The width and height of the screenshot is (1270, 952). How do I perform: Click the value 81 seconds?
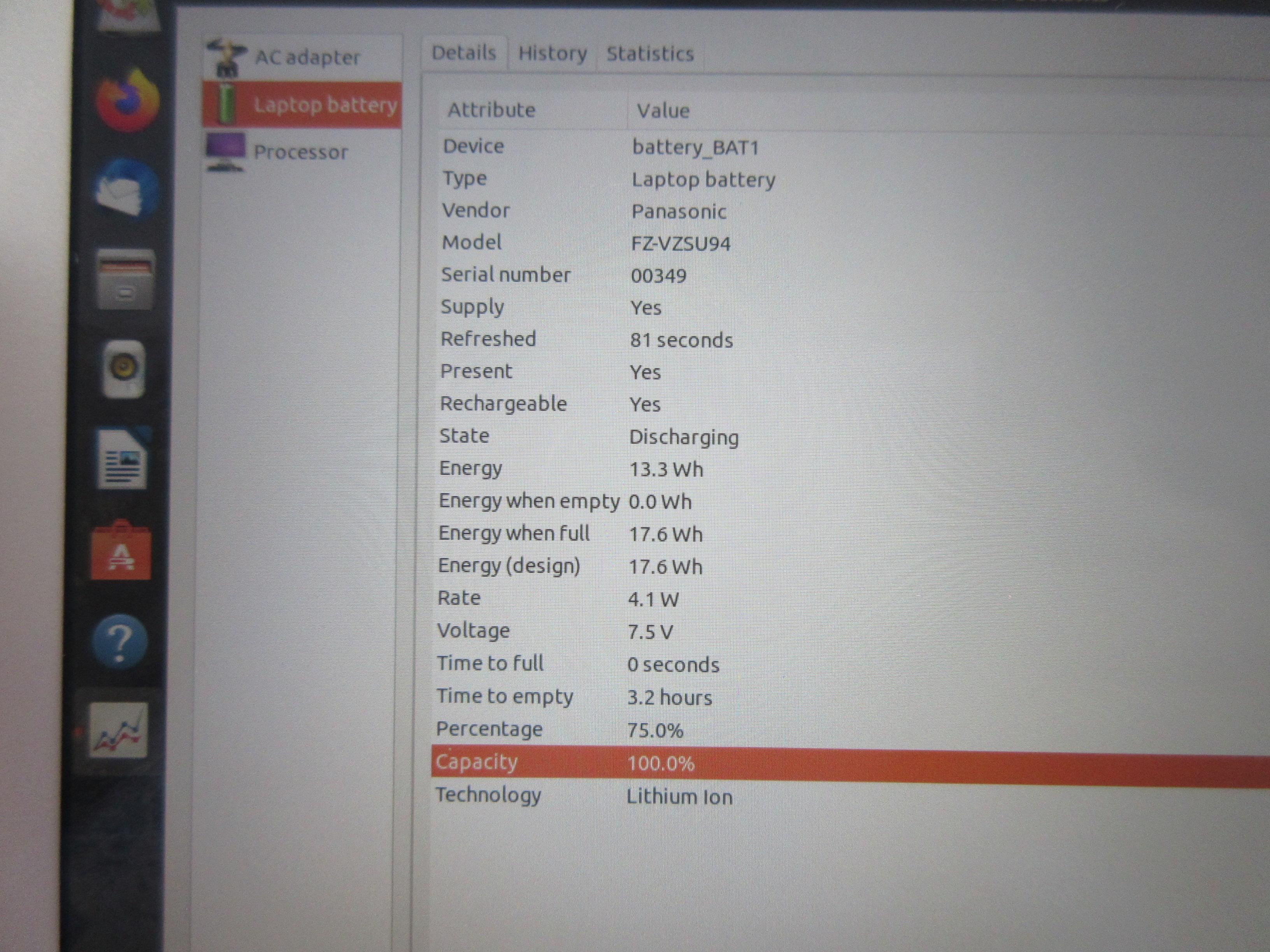pos(682,341)
